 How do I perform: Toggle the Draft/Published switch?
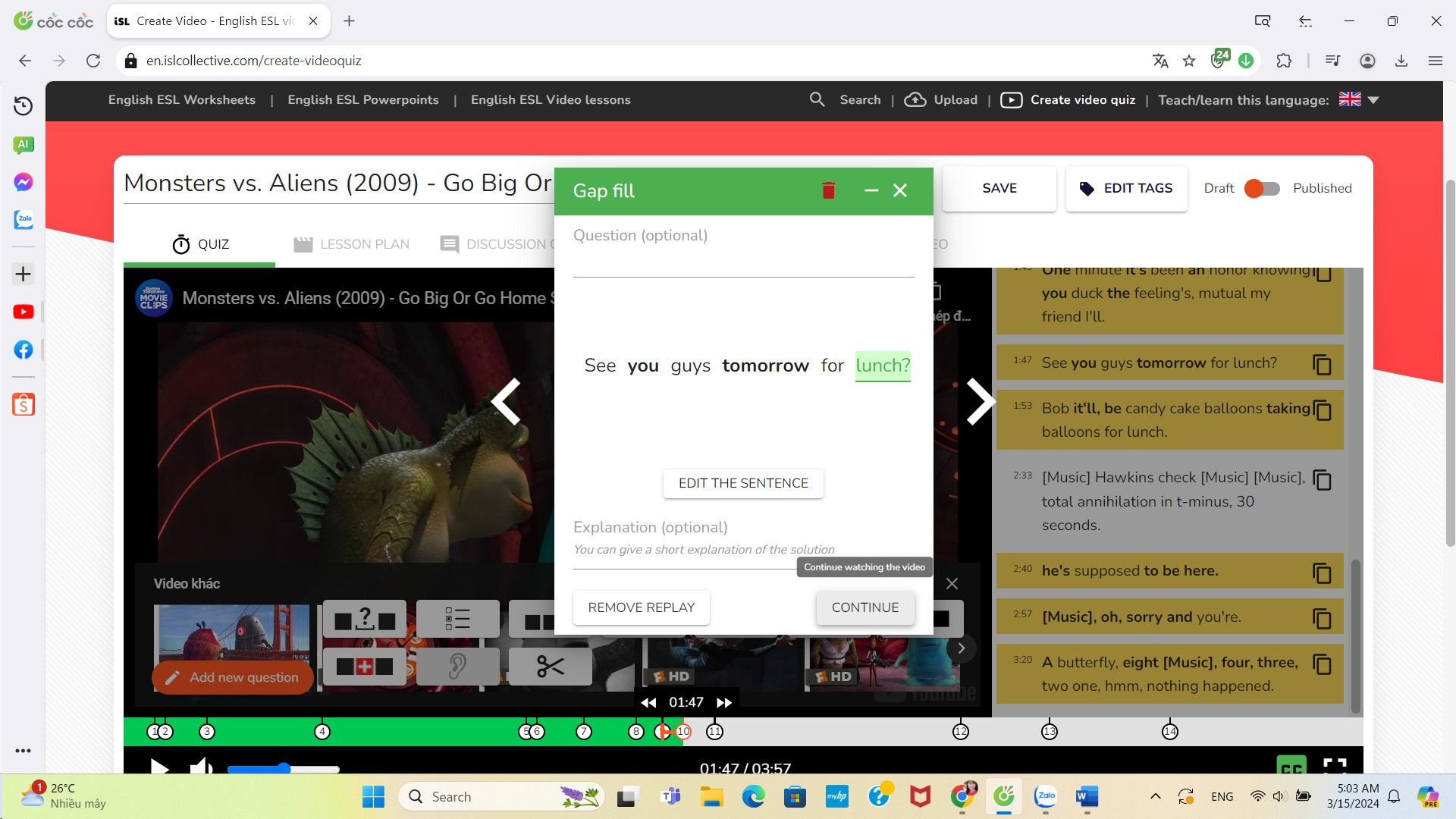pyautogui.click(x=1262, y=188)
